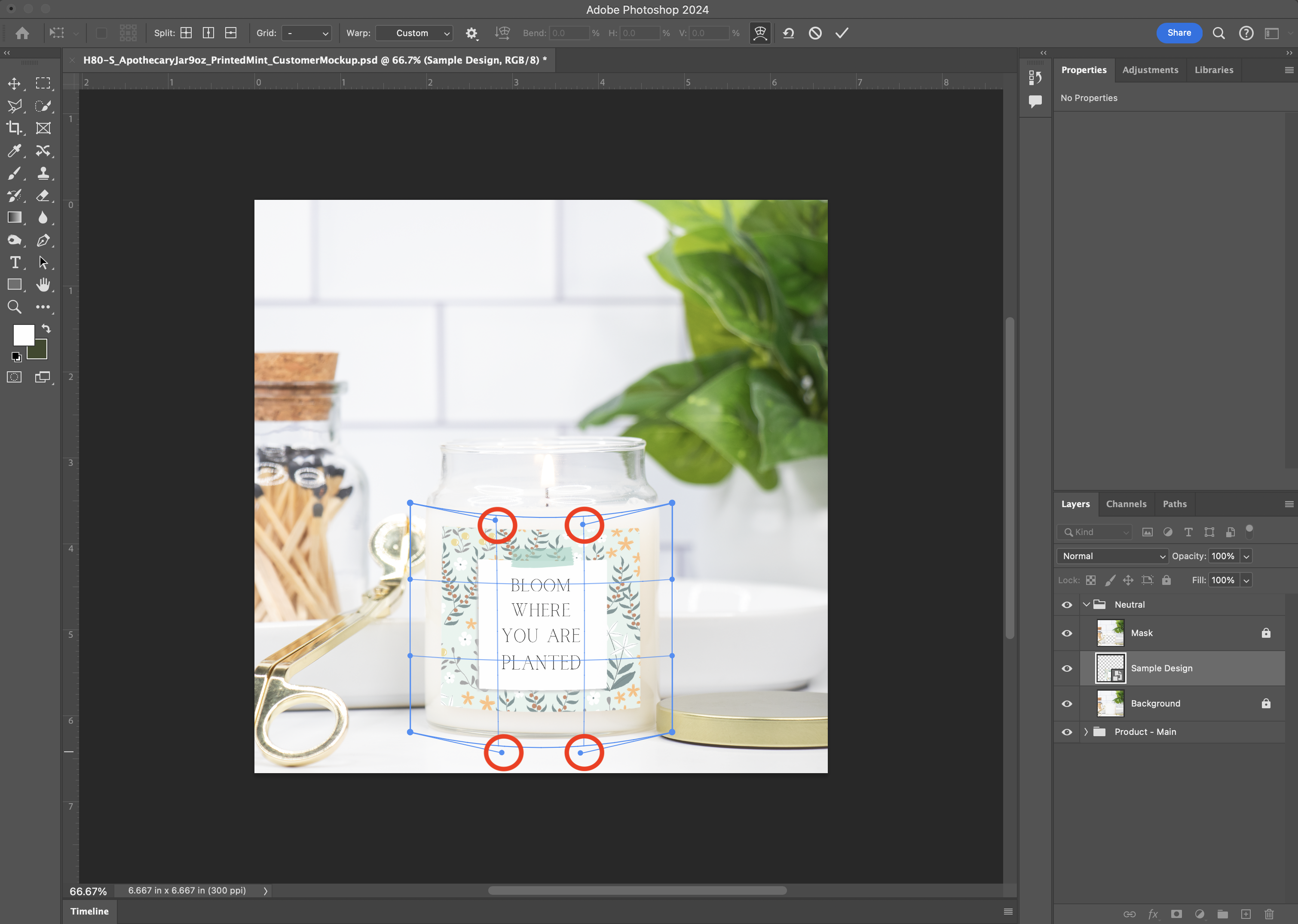The width and height of the screenshot is (1298, 924).
Task: Reset to default foreground and background colors
Action: (x=16, y=357)
